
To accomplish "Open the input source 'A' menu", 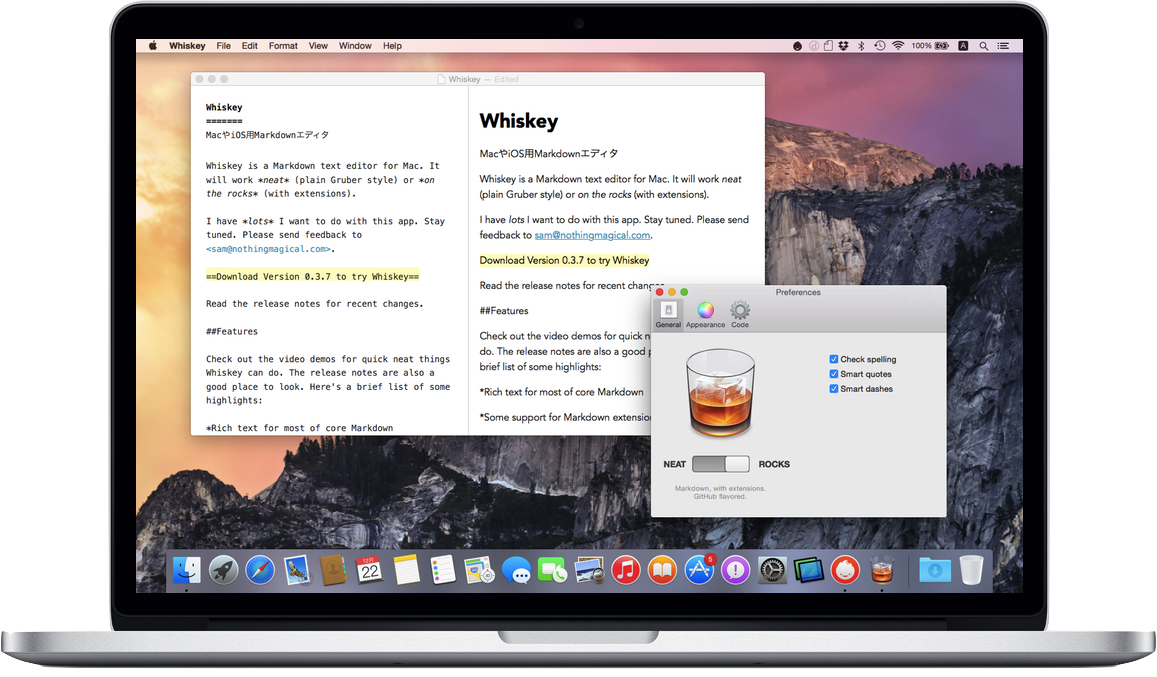I will click(963, 46).
